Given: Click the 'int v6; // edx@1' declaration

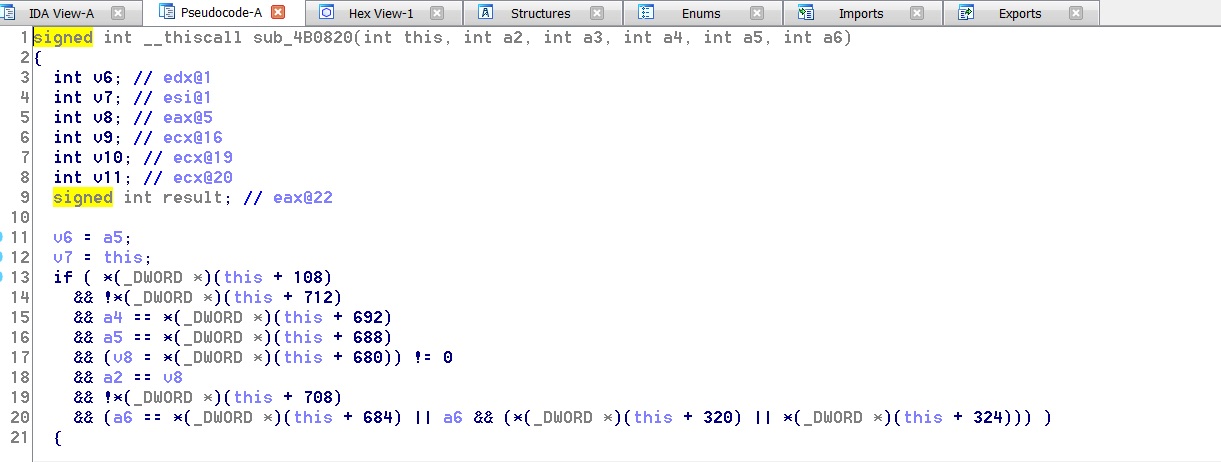Looking at the screenshot, I should point(133,77).
